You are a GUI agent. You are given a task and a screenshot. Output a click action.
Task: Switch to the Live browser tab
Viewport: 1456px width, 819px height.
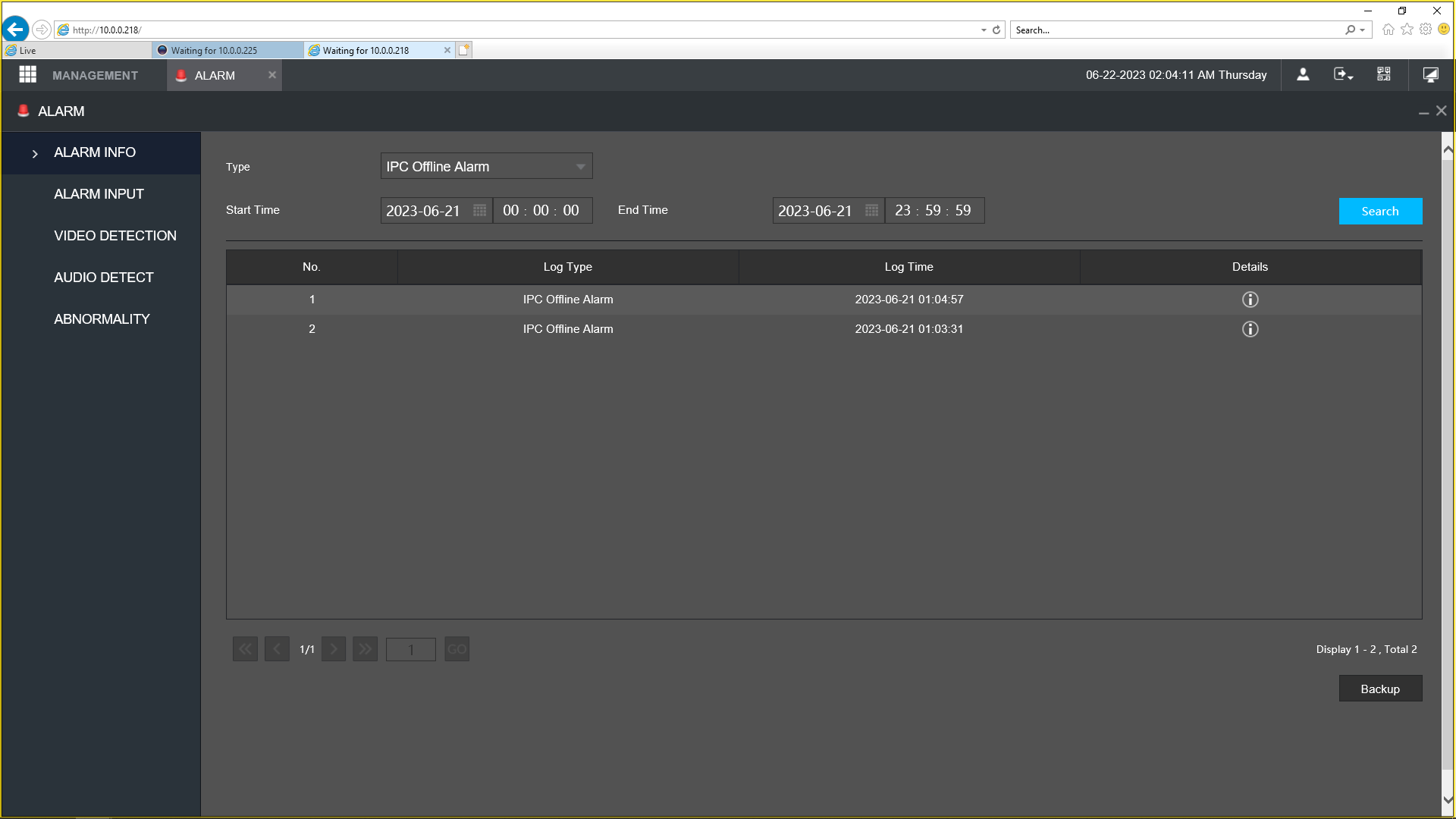(x=77, y=50)
